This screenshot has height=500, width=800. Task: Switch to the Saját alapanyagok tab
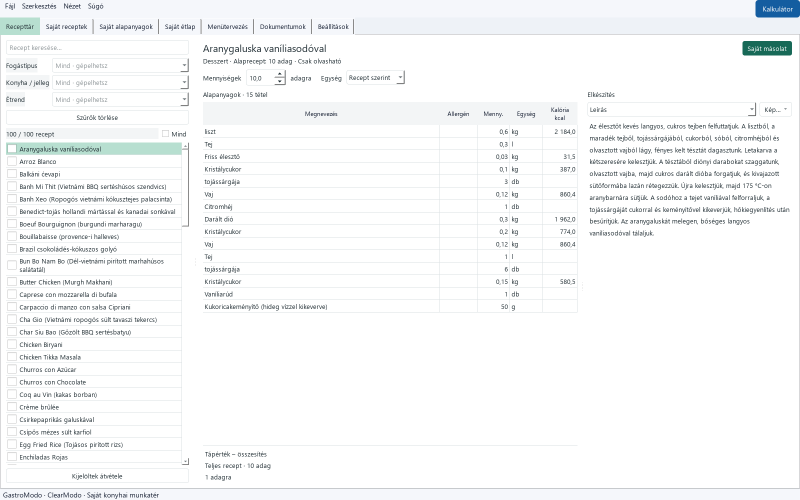coord(126,27)
